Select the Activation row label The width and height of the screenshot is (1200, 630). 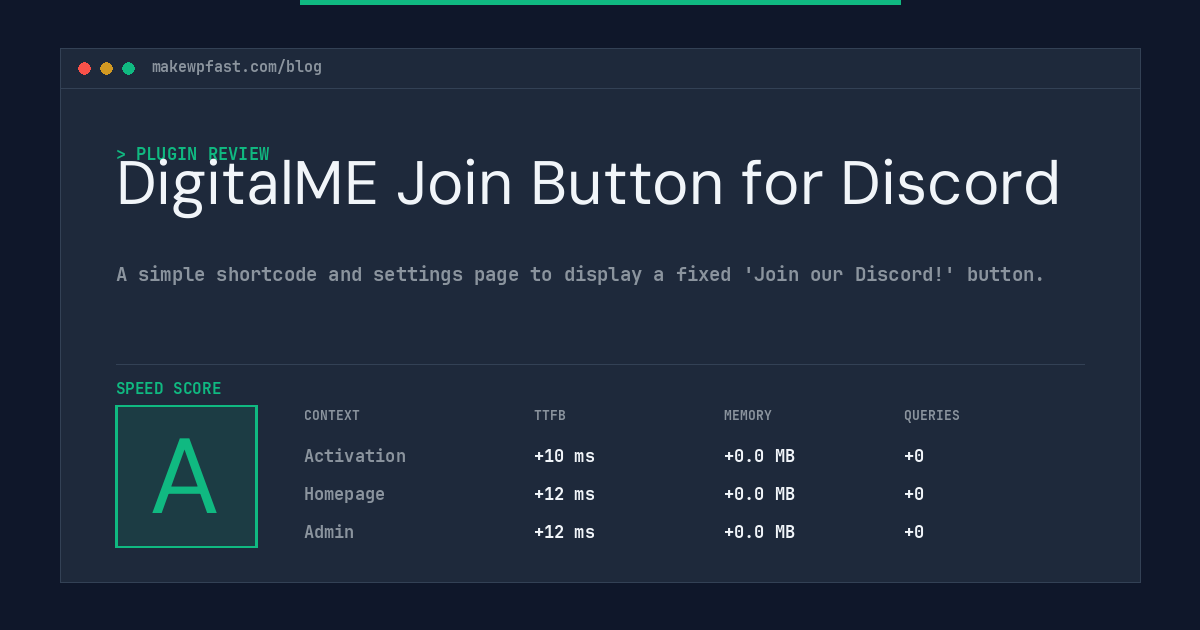[355, 456]
